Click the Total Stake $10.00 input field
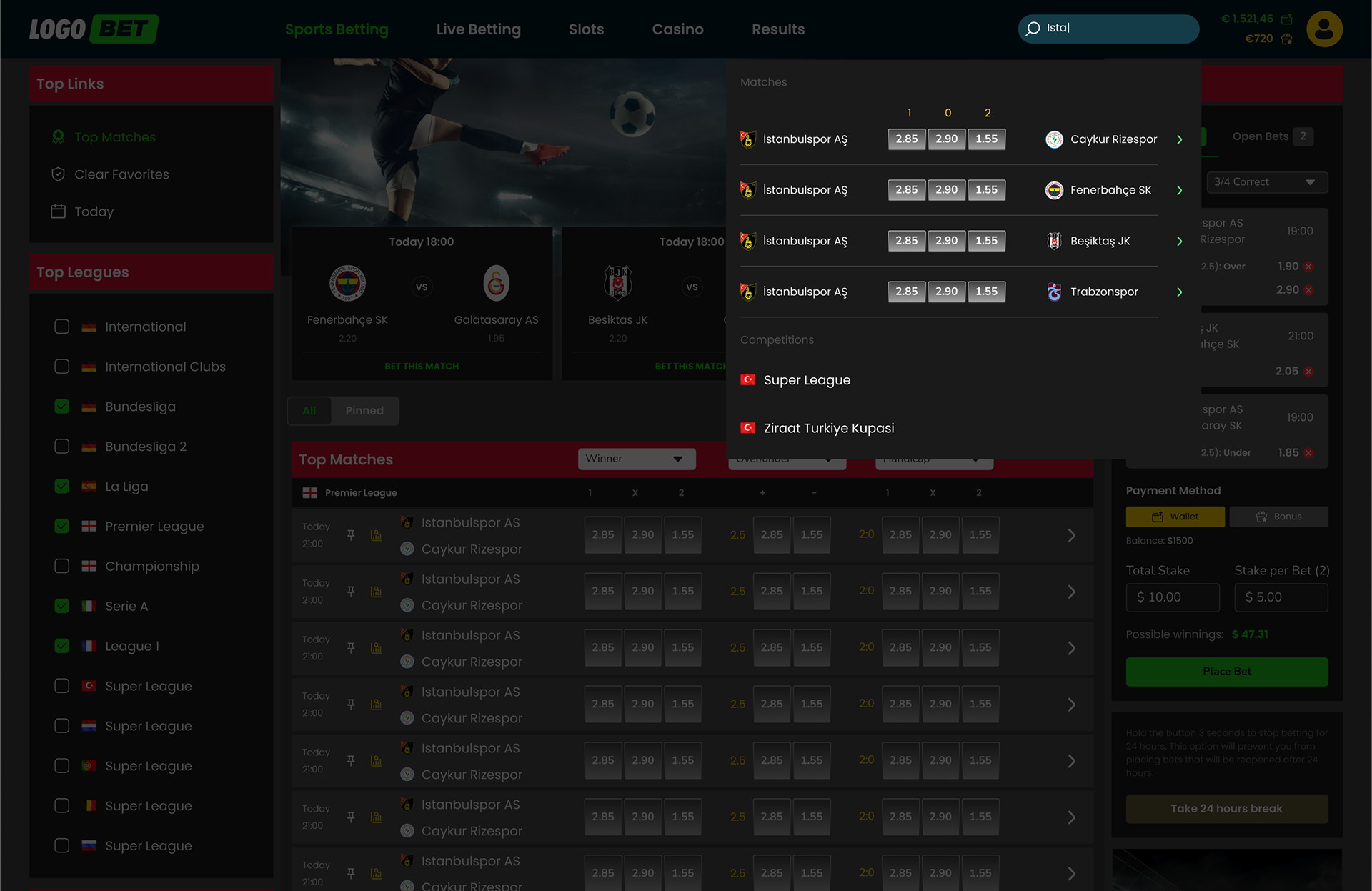The height and width of the screenshot is (891, 1372). coord(1172,597)
